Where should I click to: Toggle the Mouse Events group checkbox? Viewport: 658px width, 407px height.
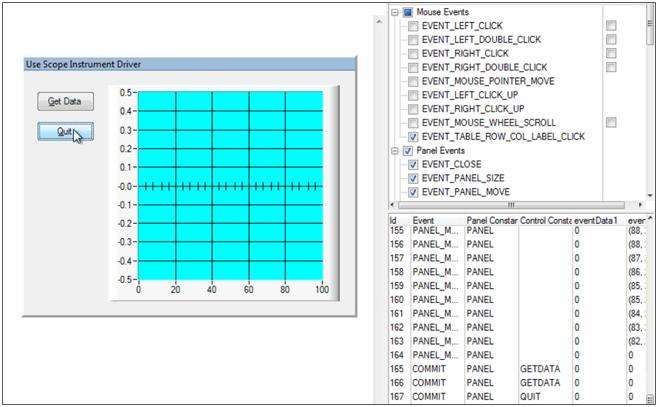(408, 11)
